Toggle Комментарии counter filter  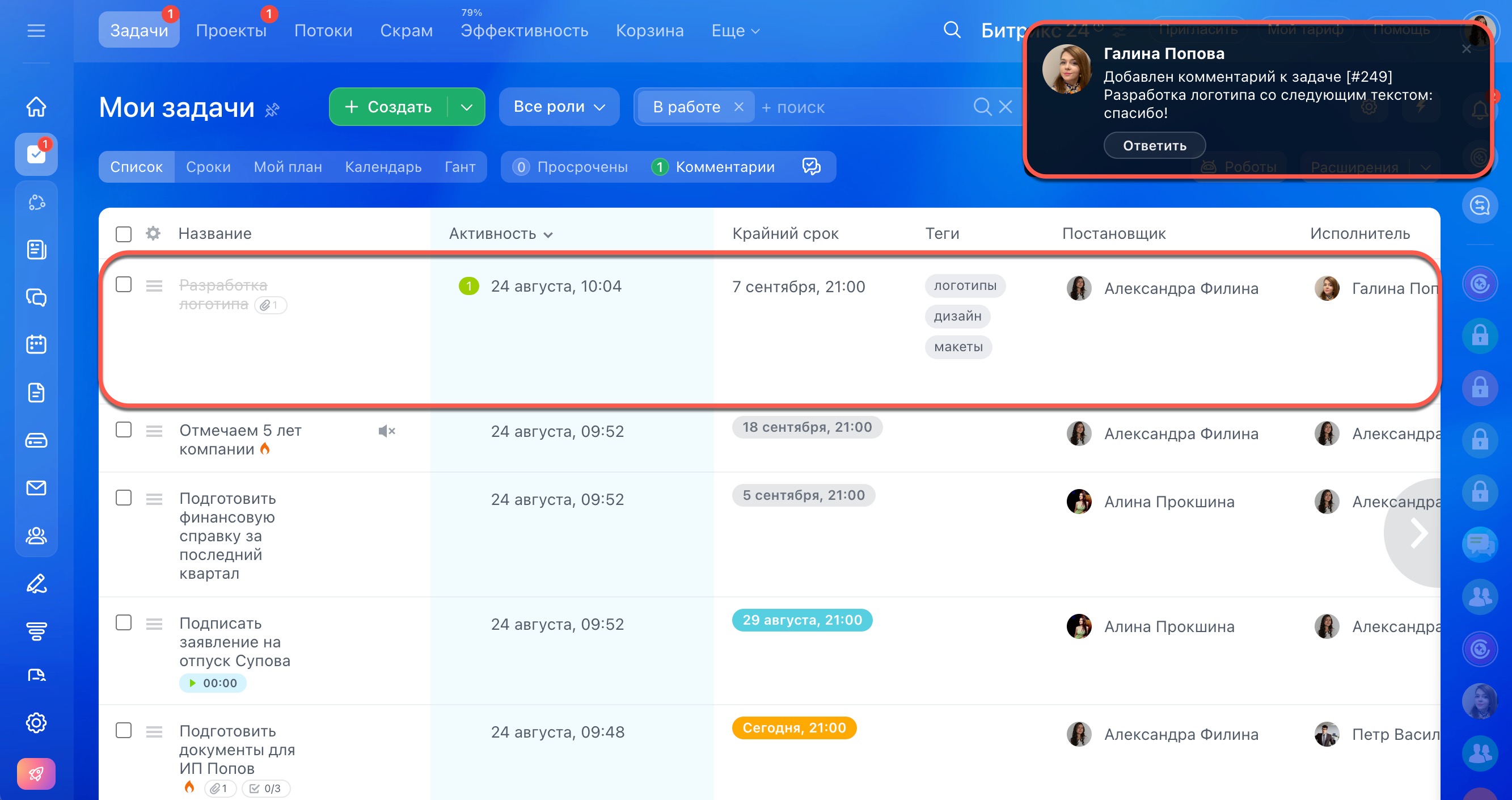click(x=713, y=167)
